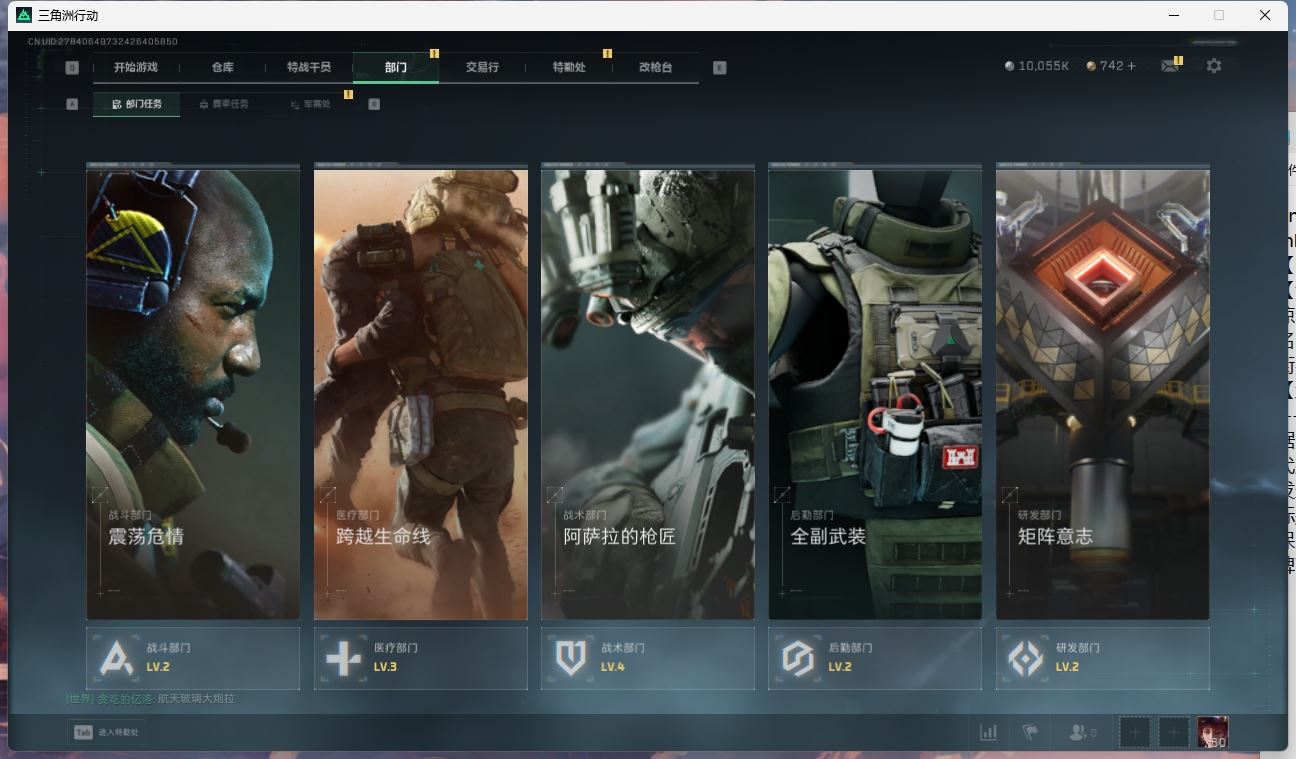Open the mail inbox envelope icon
Viewport: 1296px width, 759px height.
[x=1169, y=66]
